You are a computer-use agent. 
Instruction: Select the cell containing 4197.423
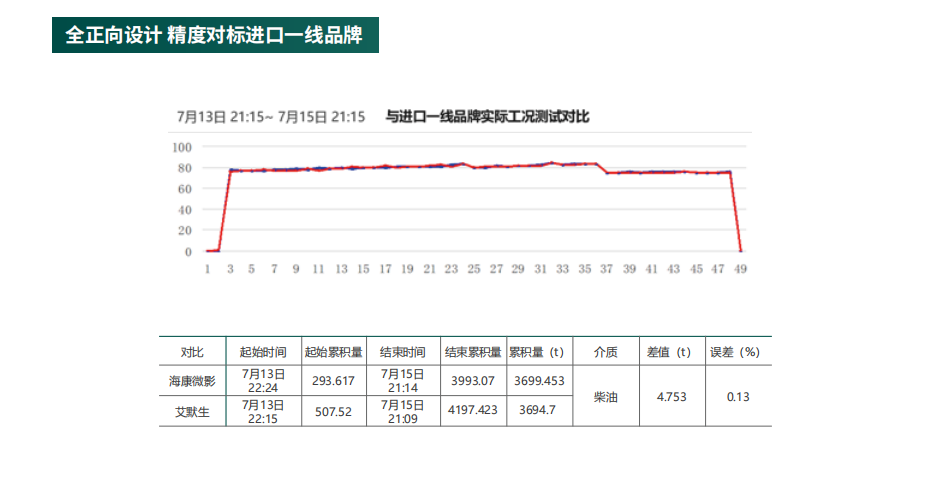[x=473, y=411]
